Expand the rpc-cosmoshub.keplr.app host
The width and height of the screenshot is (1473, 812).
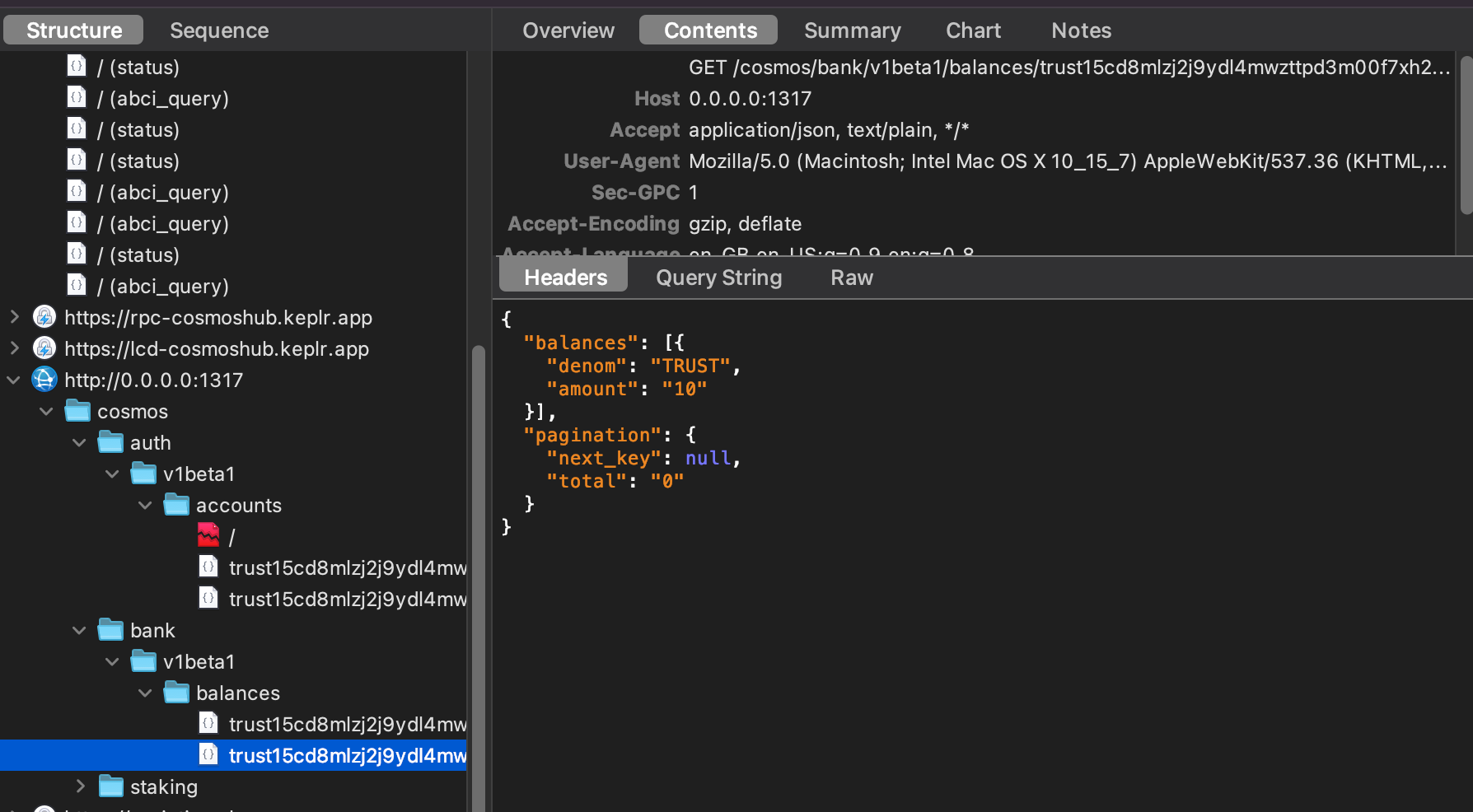tap(14, 317)
